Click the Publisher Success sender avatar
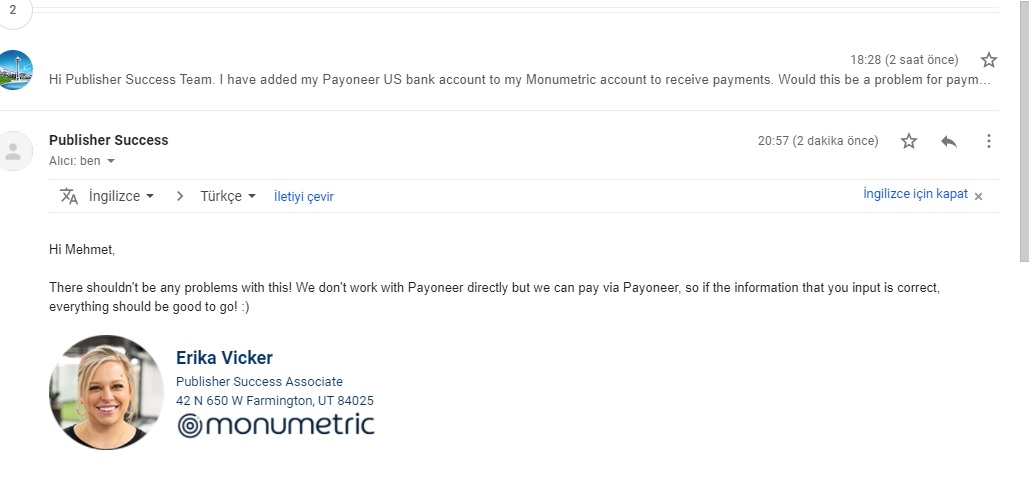Image resolution: width=1029 pixels, height=493 pixels. [x=14, y=151]
